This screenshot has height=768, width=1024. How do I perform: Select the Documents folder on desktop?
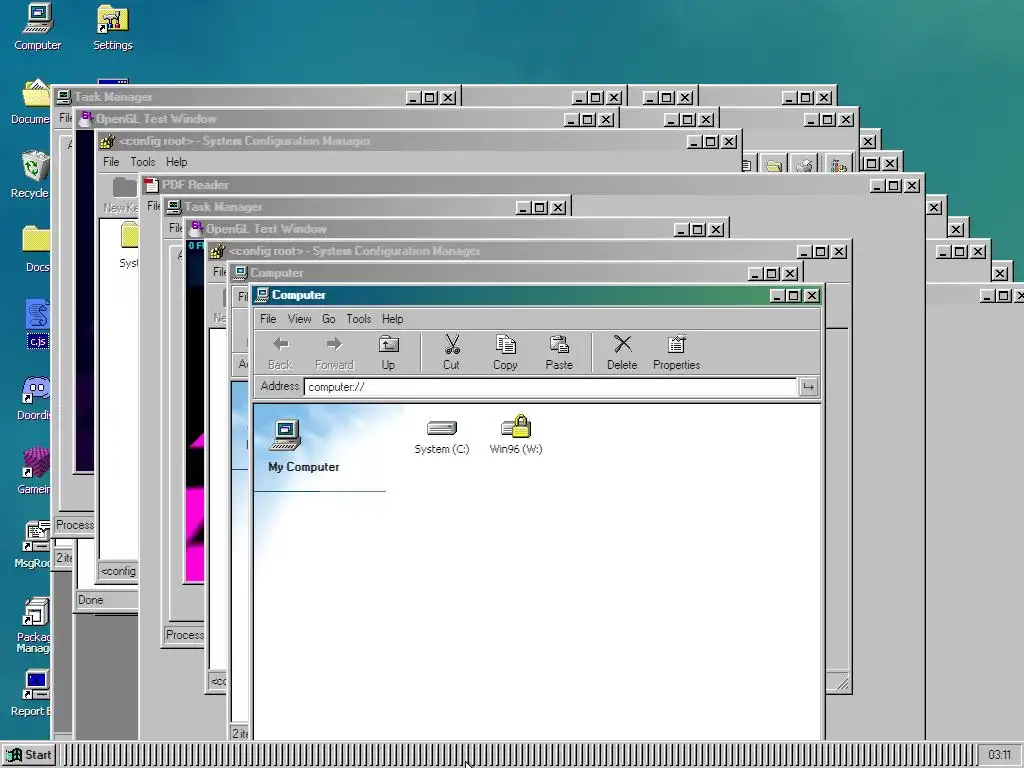30,102
